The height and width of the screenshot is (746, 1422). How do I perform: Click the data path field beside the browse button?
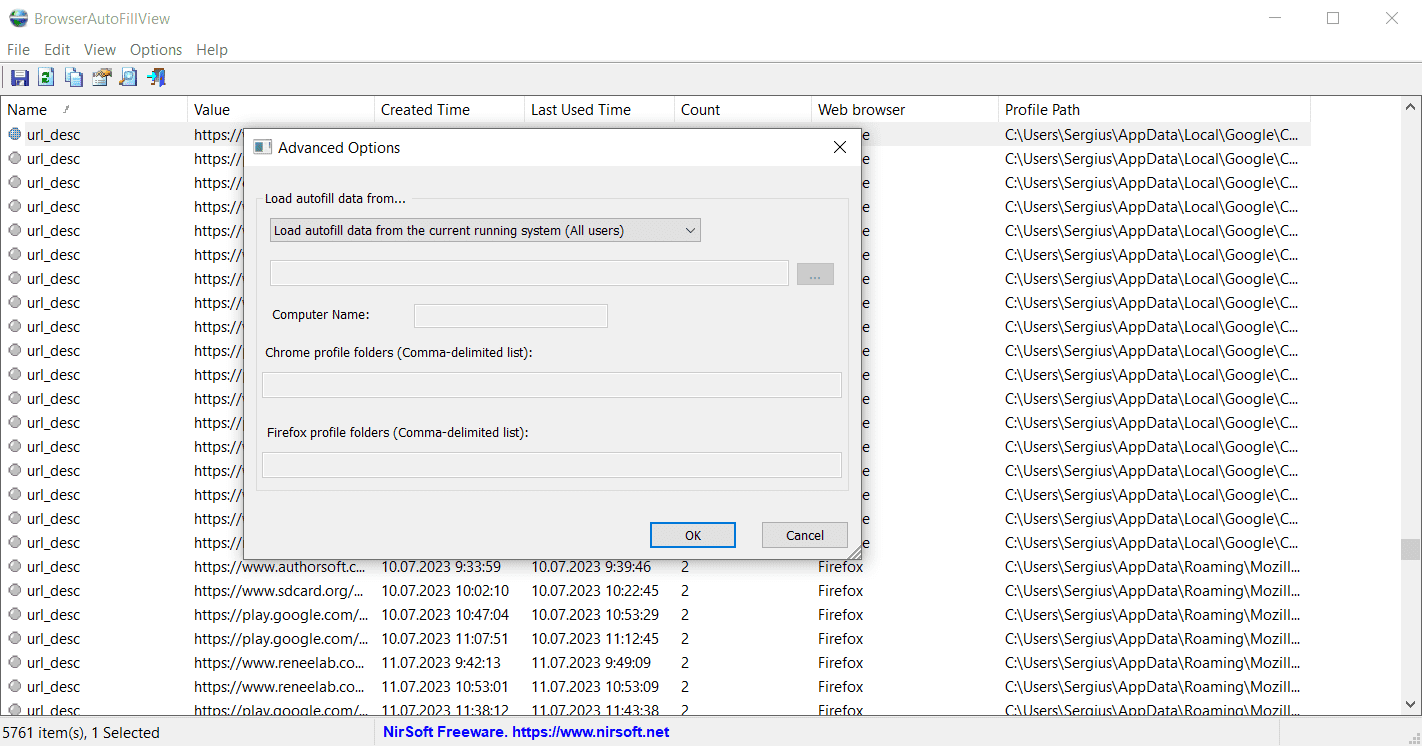click(x=529, y=273)
